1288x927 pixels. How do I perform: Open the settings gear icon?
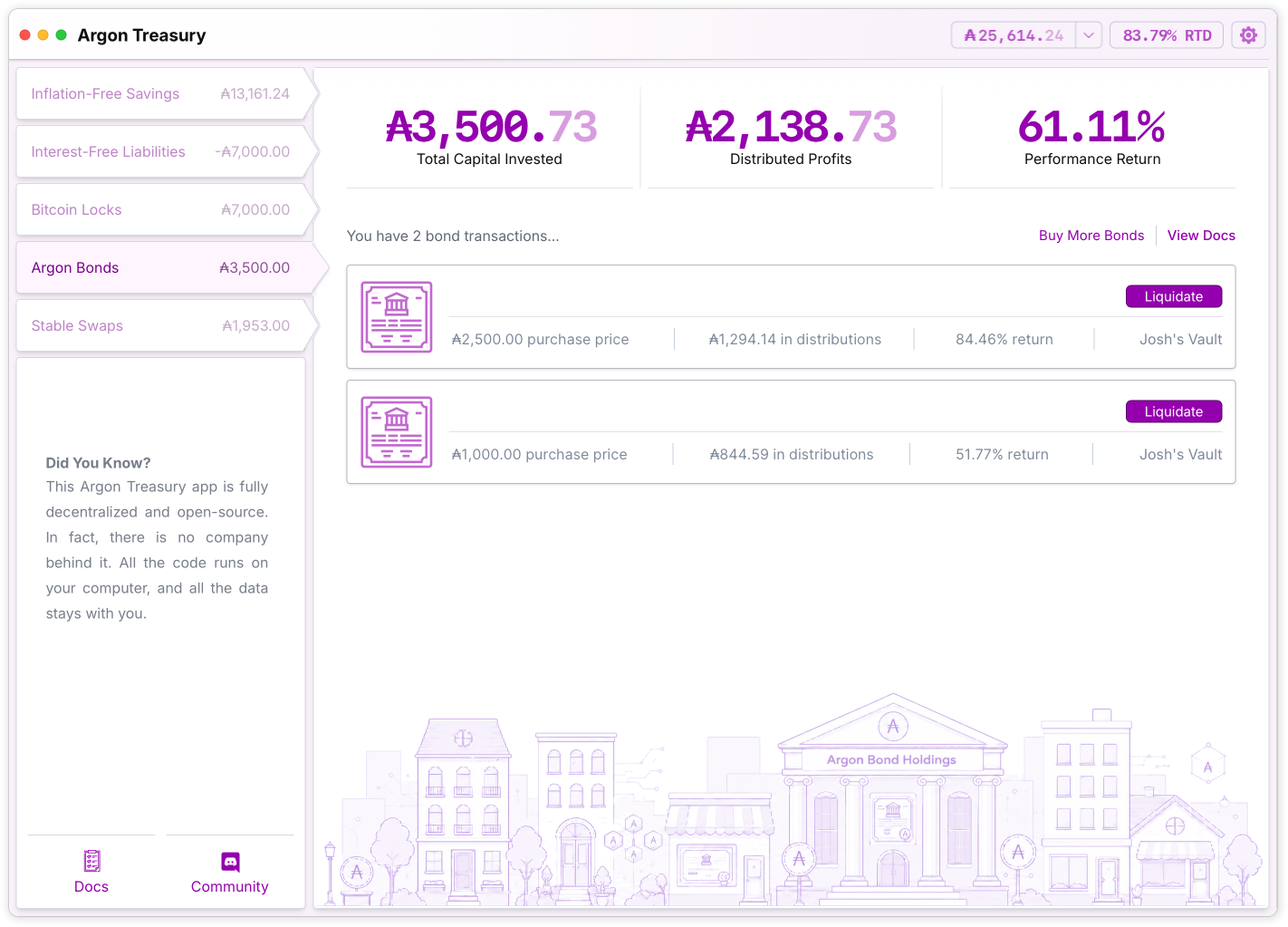pos(1248,35)
